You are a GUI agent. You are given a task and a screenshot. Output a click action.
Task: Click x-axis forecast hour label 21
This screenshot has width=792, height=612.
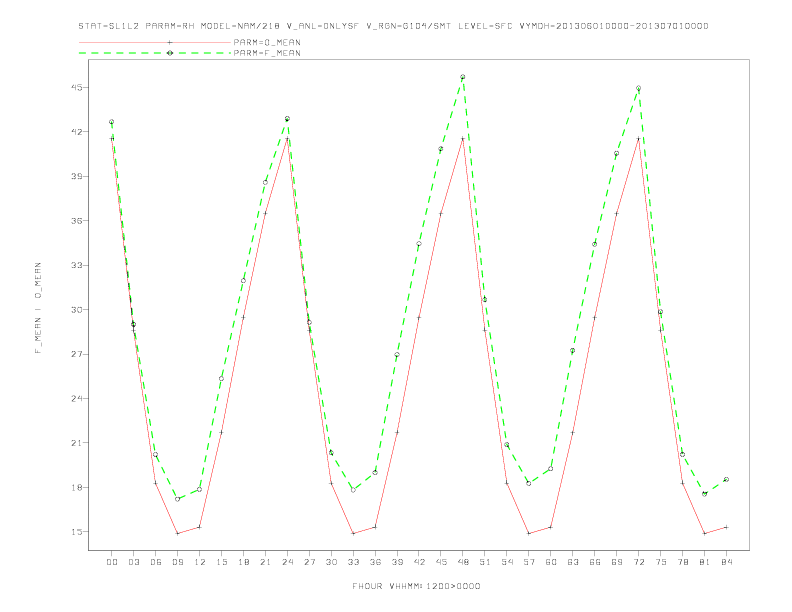point(265,562)
